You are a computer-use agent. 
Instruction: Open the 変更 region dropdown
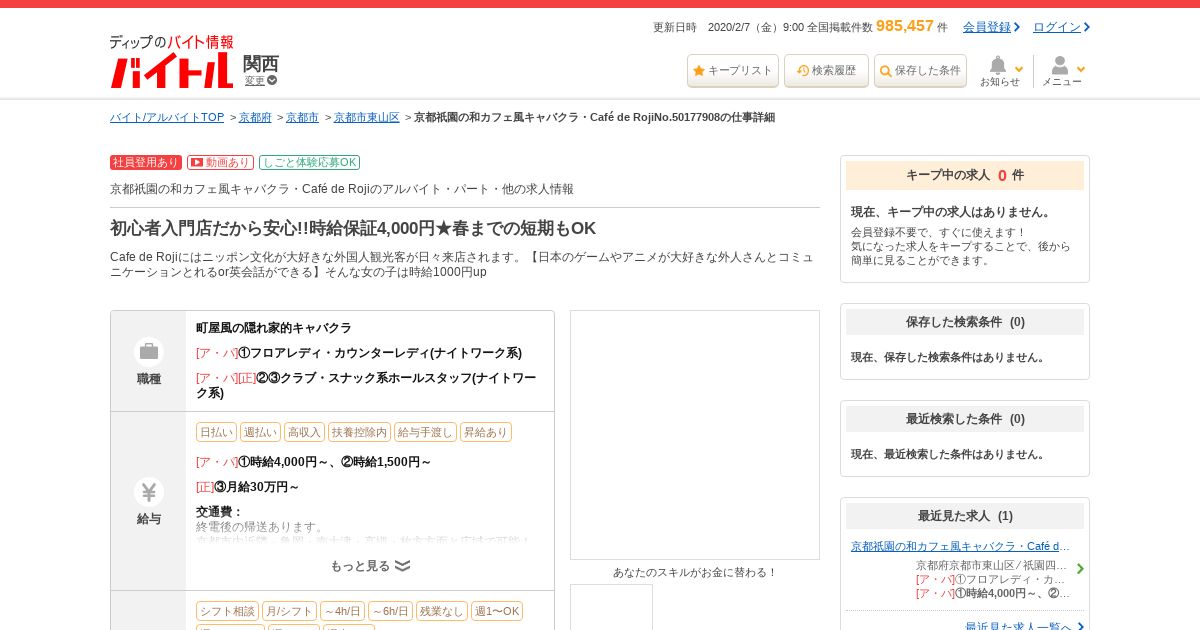coord(260,81)
